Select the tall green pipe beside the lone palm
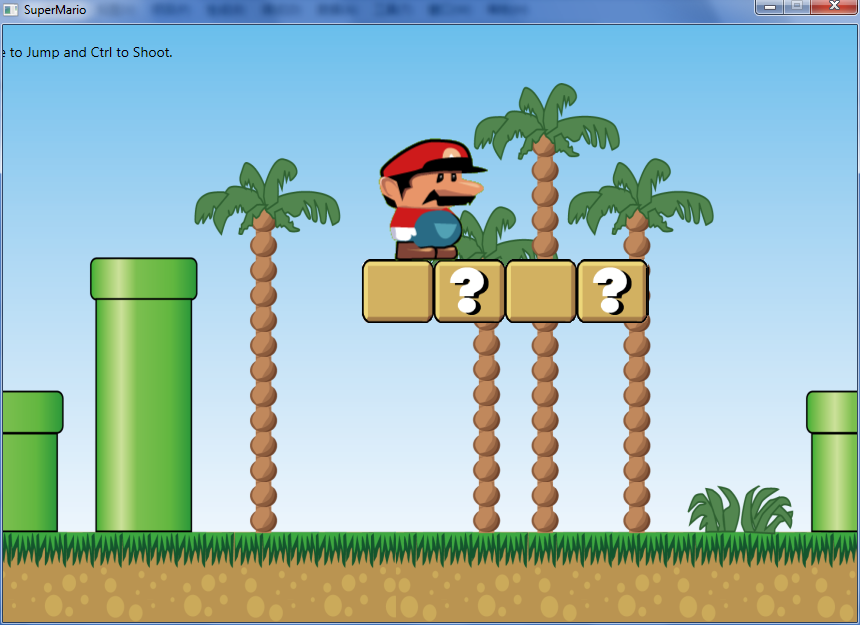 pos(144,395)
